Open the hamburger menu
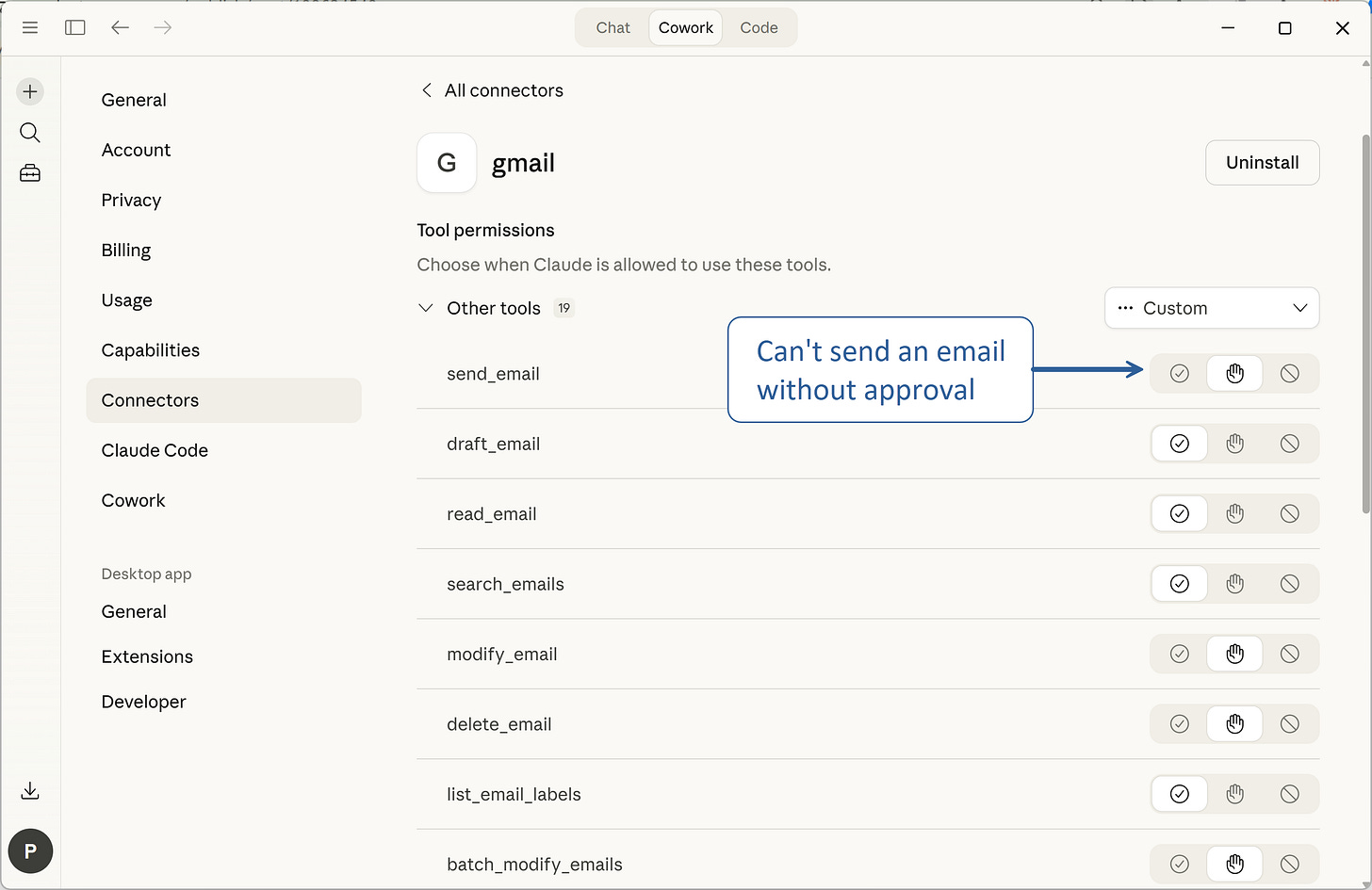Viewport: 1372px width, 890px height. (29, 27)
